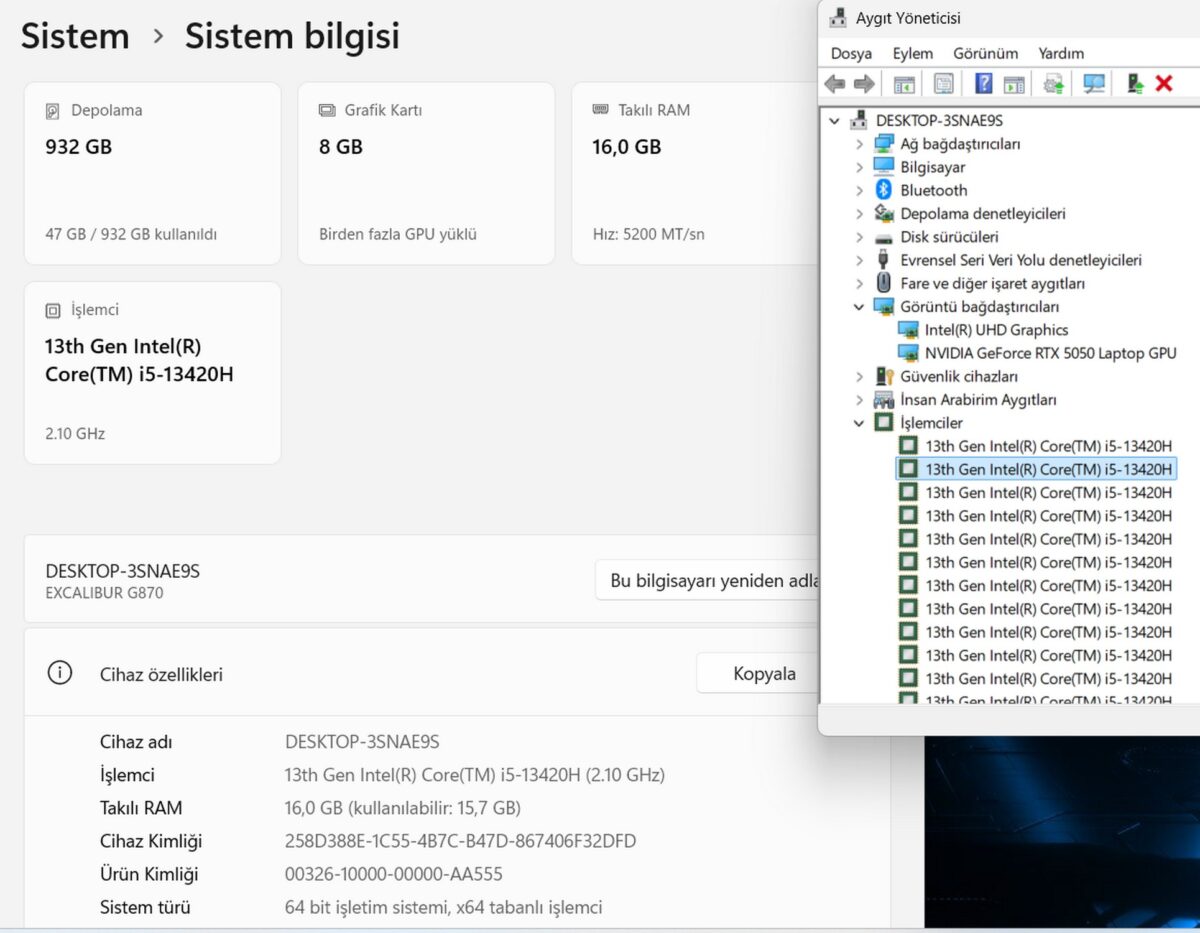Select Intel(R) UHD Graphics adapter
Image resolution: width=1200 pixels, height=933 pixels.
[x=996, y=330]
